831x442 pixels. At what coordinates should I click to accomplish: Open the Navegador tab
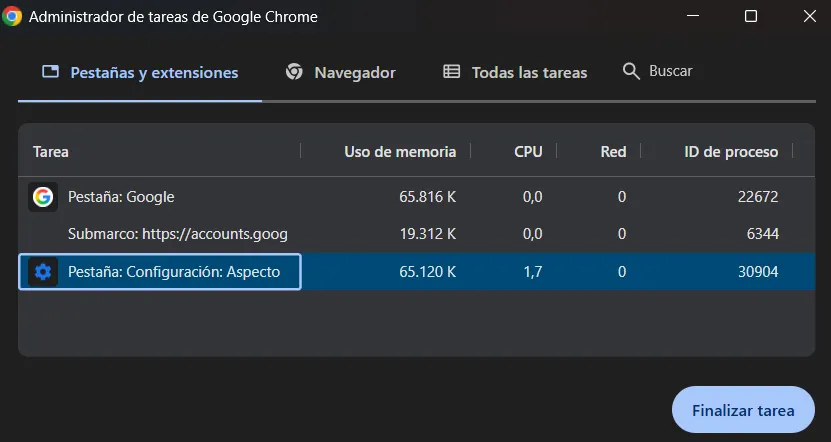[x=341, y=73]
